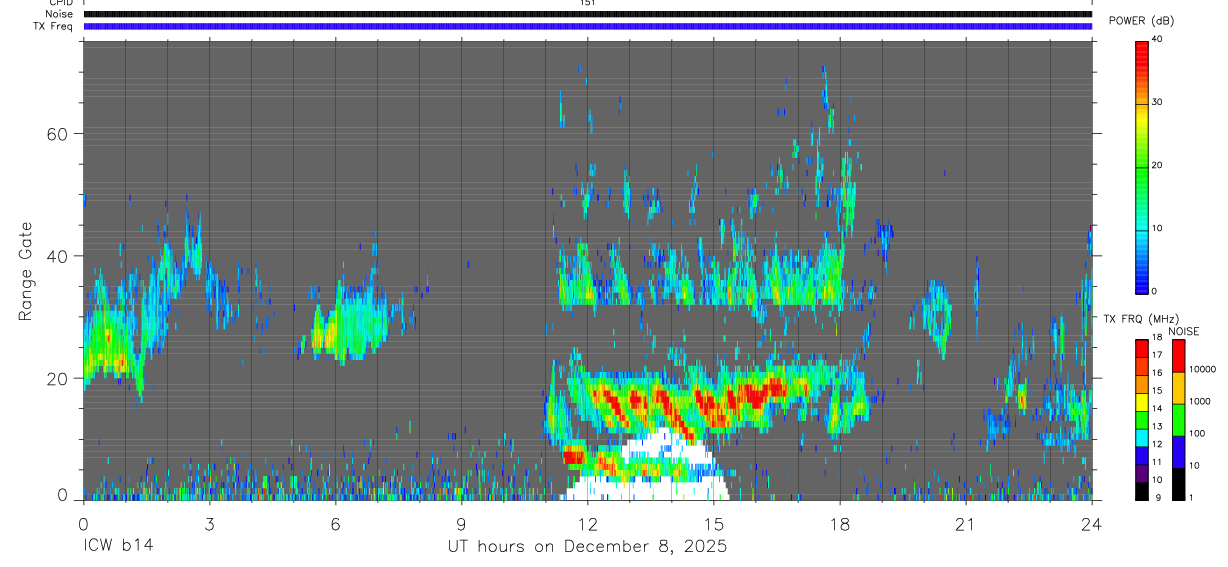Click the y-axis tick label "40"

(x=58, y=256)
